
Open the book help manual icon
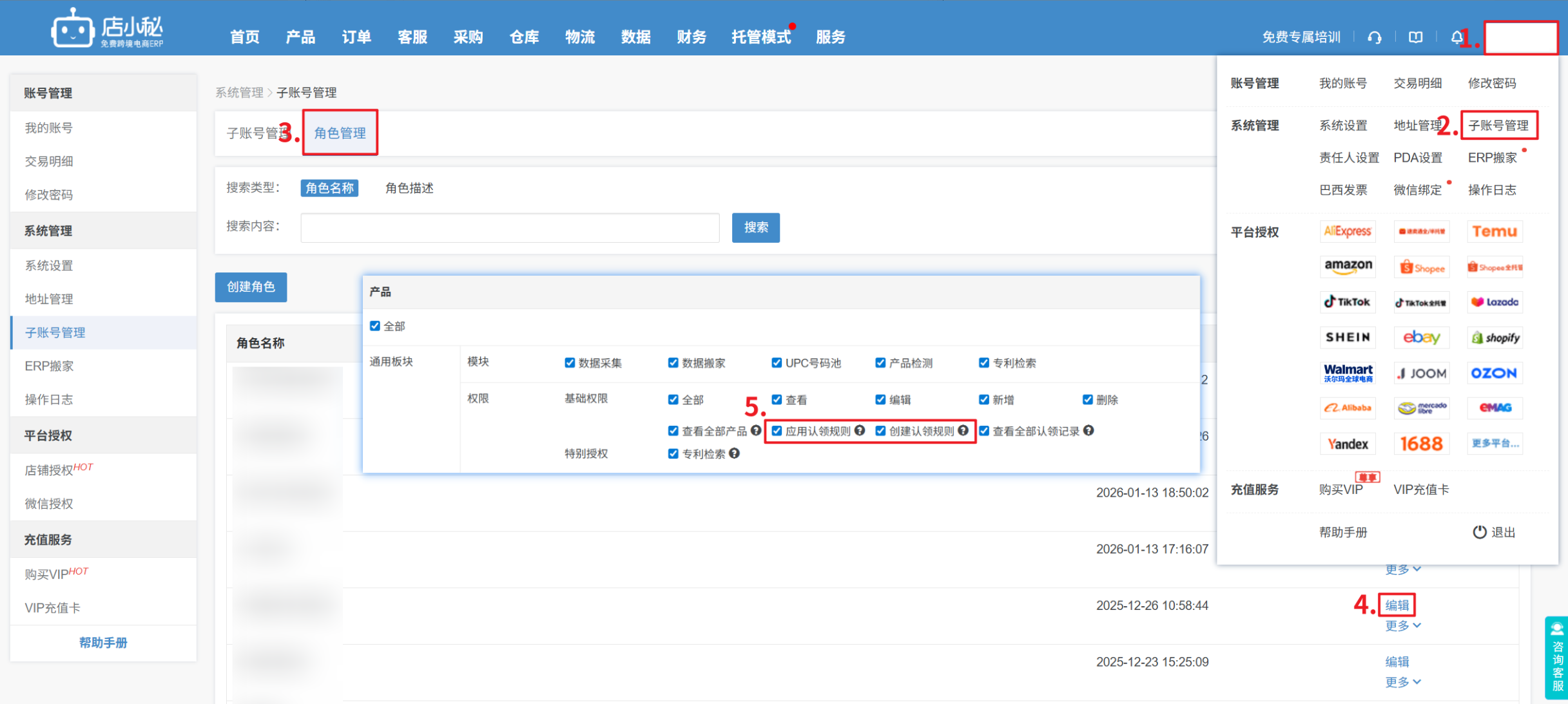click(x=1415, y=37)
